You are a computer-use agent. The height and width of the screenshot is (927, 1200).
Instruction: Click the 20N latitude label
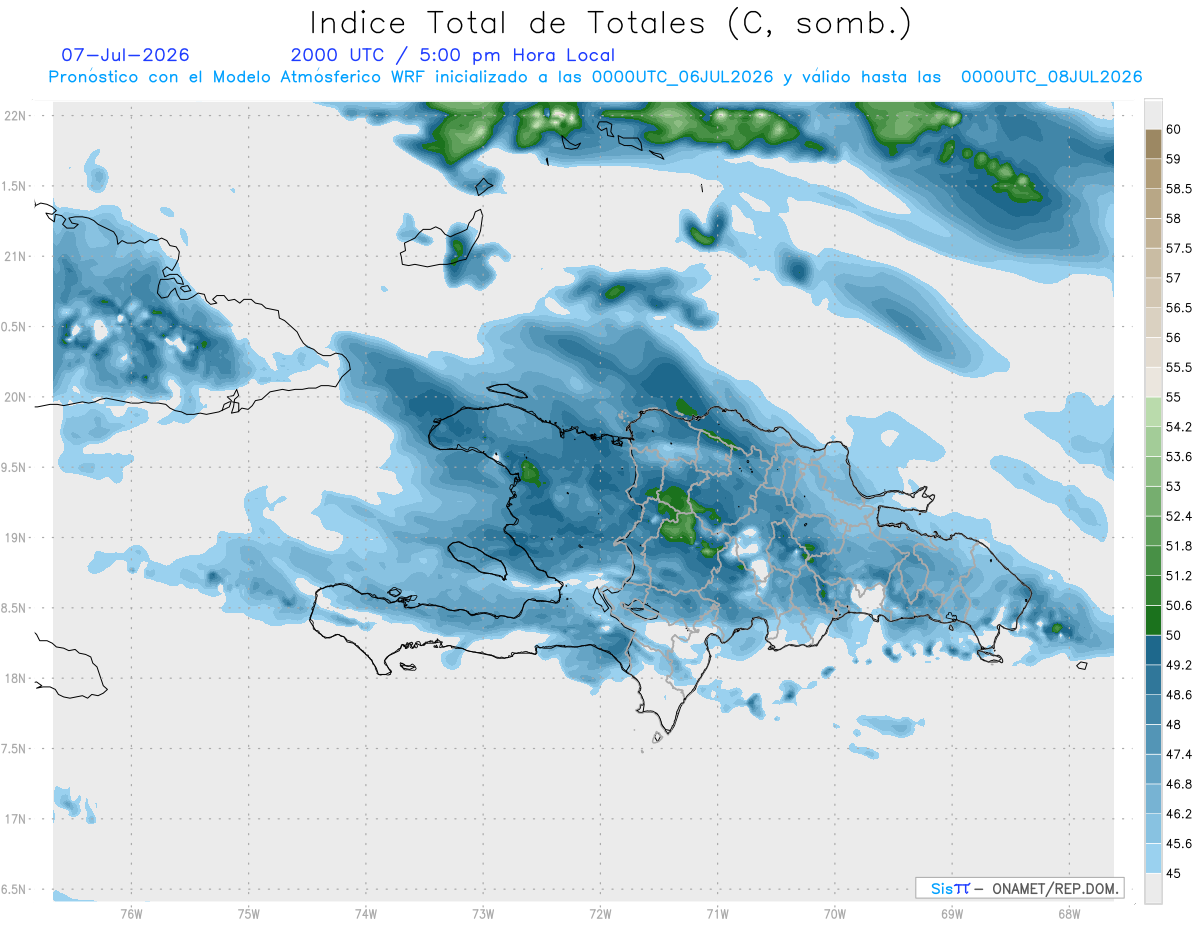(x=14, y=397)
